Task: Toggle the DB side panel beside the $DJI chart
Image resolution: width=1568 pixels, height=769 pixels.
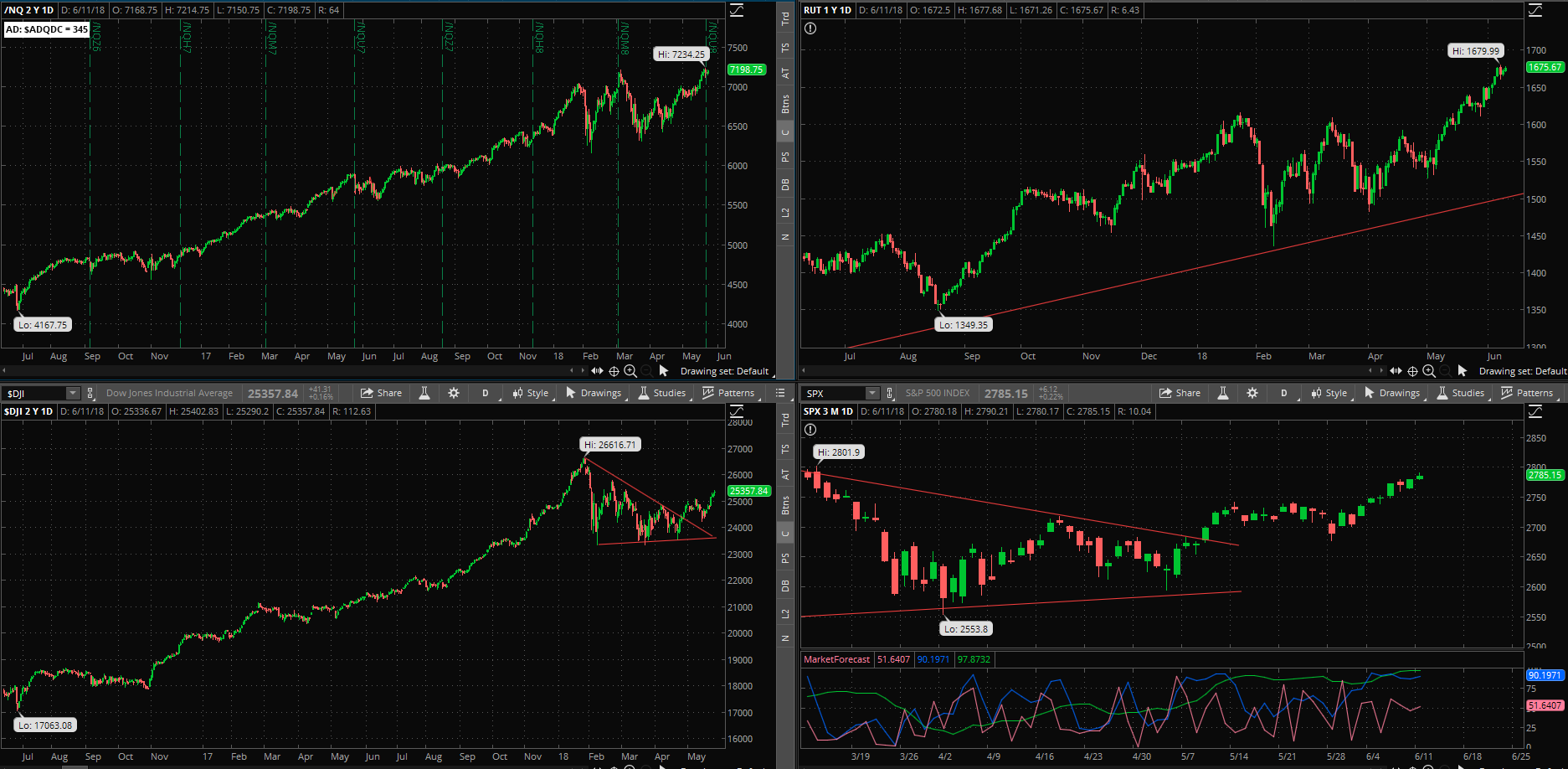Action: click(785, 586)
